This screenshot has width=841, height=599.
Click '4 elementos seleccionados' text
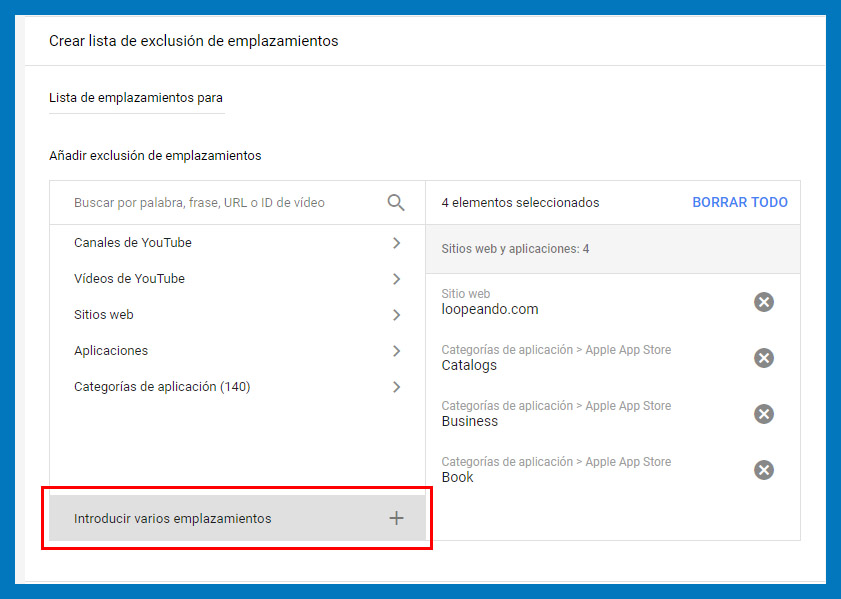520,203
